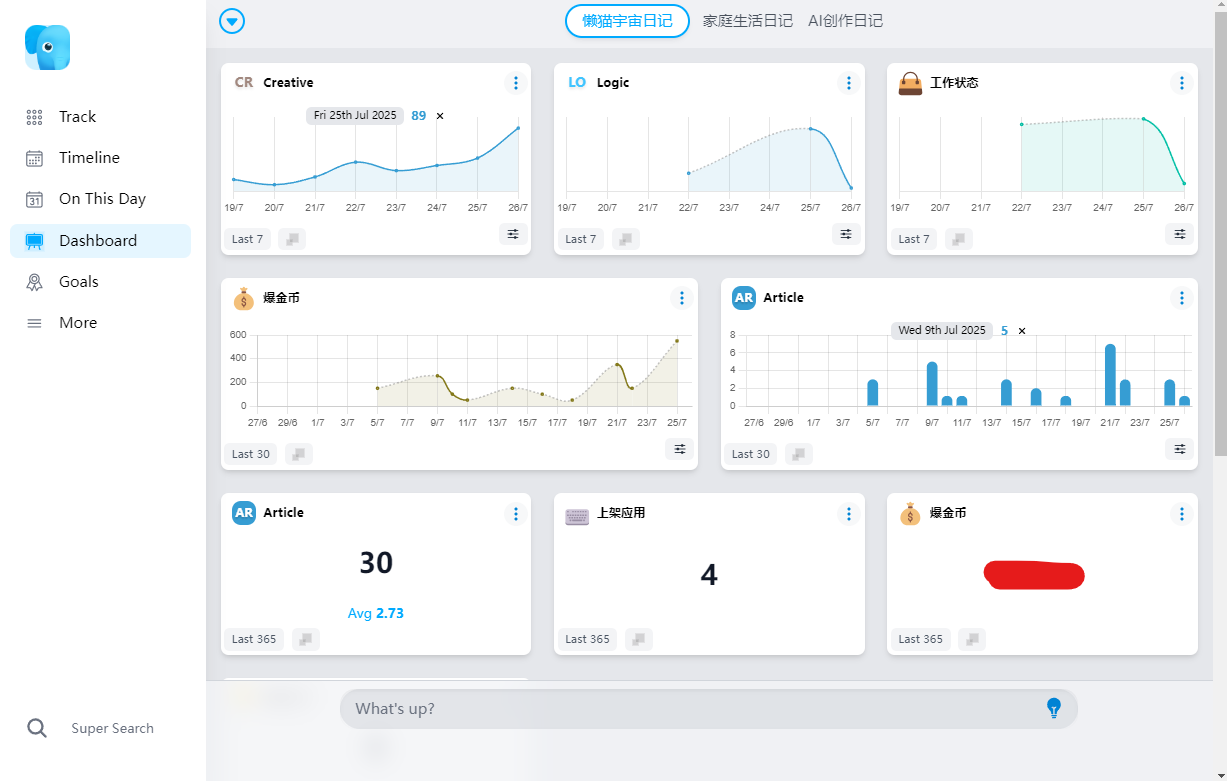Open chart settings sliders on 爆金币 line chart
Image resolution: width=1227 pixels, height=781 pixels.
coord(680,449)
